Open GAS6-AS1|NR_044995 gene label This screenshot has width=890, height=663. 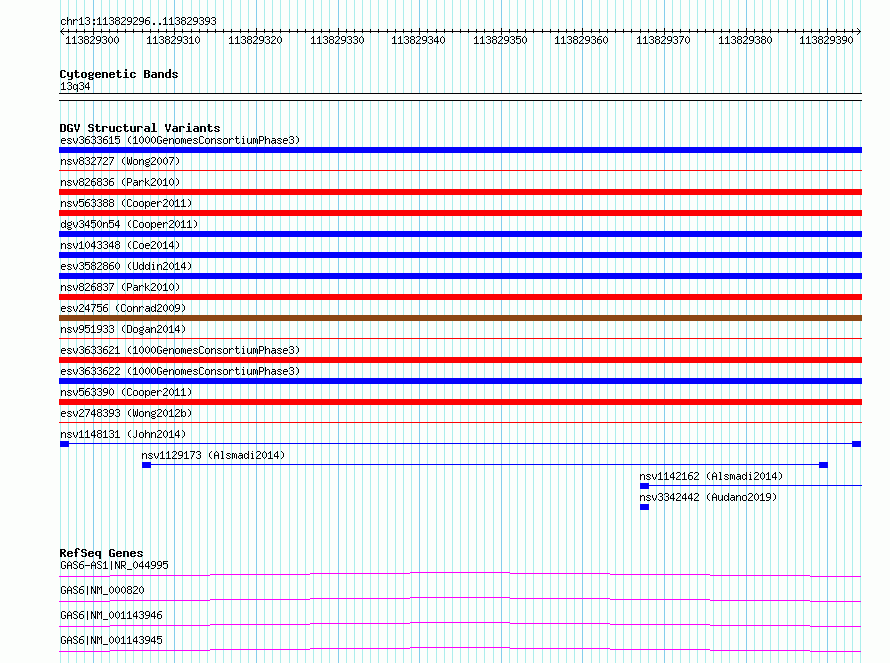114,565
